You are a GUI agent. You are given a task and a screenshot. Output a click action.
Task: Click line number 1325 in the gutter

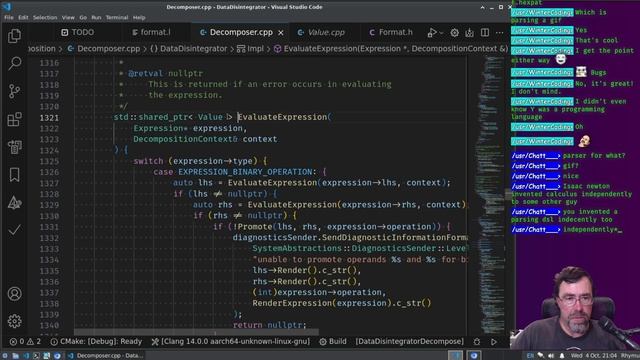(x=49, y=161)
